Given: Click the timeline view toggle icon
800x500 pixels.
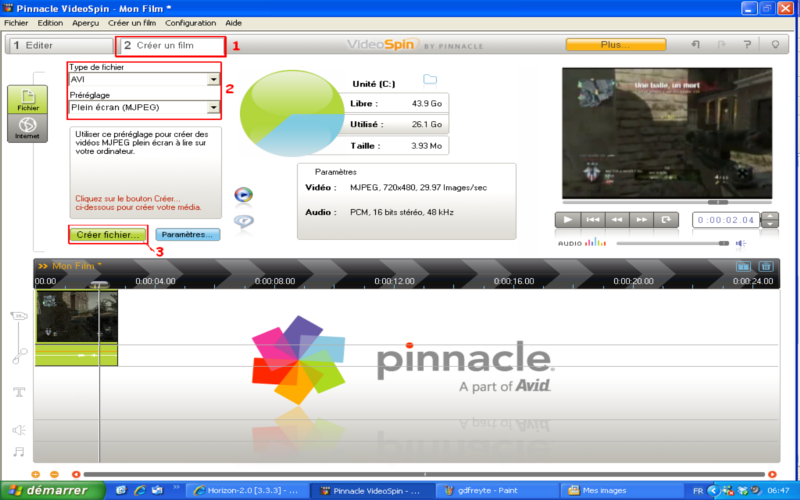Looking at the screenshot, I should [x=743, y=266].
